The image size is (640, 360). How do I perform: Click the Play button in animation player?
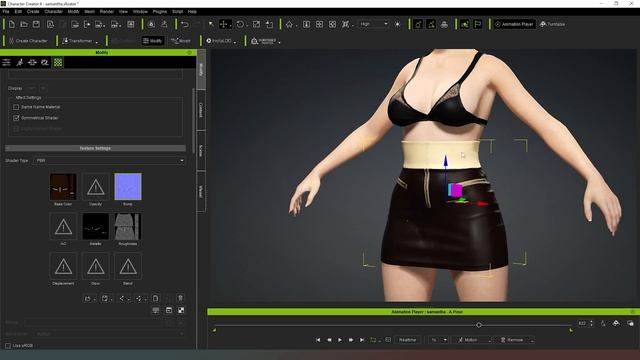[340, 340]
